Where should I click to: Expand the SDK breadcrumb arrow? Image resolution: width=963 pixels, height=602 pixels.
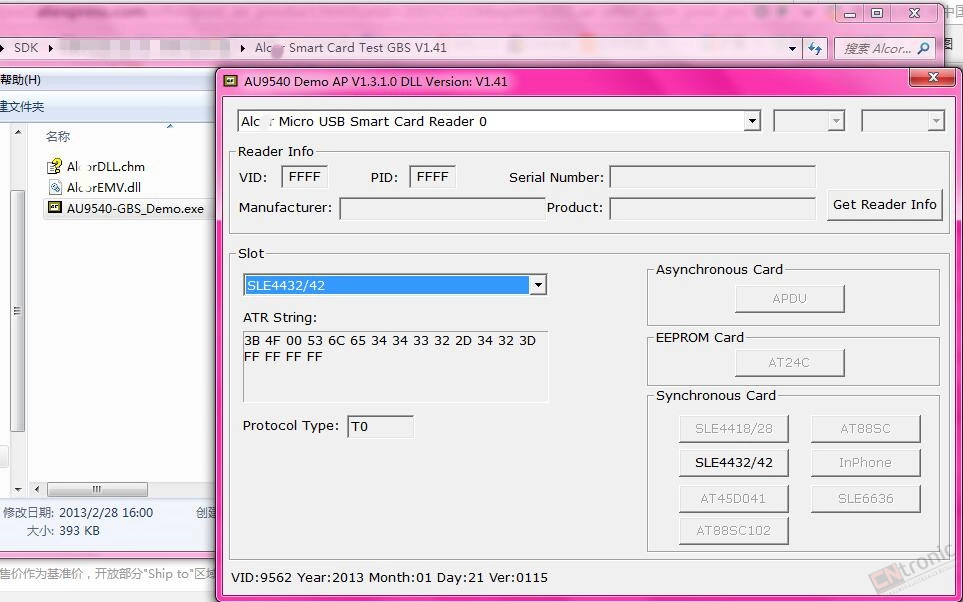[x=49, y=48]
